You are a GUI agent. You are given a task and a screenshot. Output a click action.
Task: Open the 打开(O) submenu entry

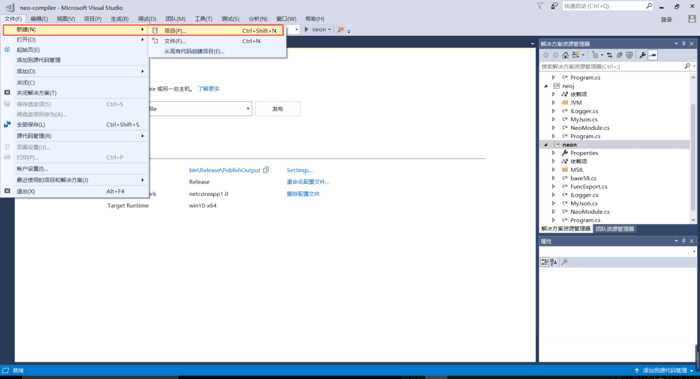75,40
